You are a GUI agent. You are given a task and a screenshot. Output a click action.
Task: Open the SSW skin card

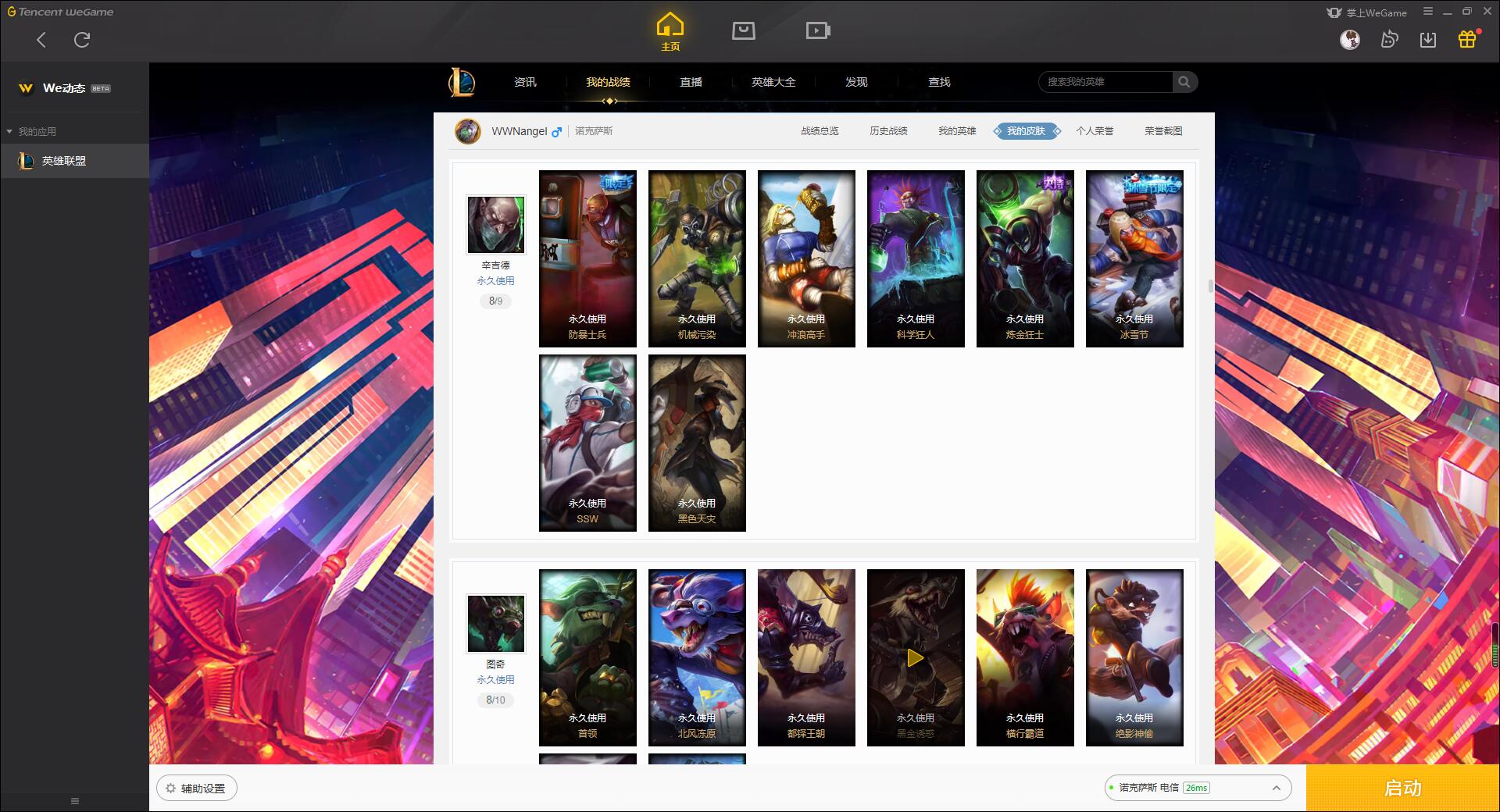(x=587, y=443)
